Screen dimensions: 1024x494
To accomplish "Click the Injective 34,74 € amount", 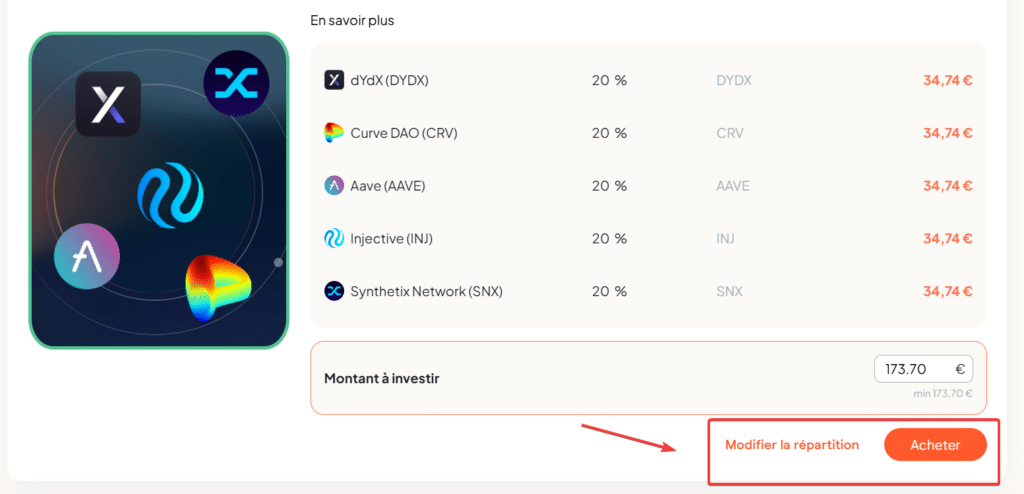I will (x=948, y=239).
